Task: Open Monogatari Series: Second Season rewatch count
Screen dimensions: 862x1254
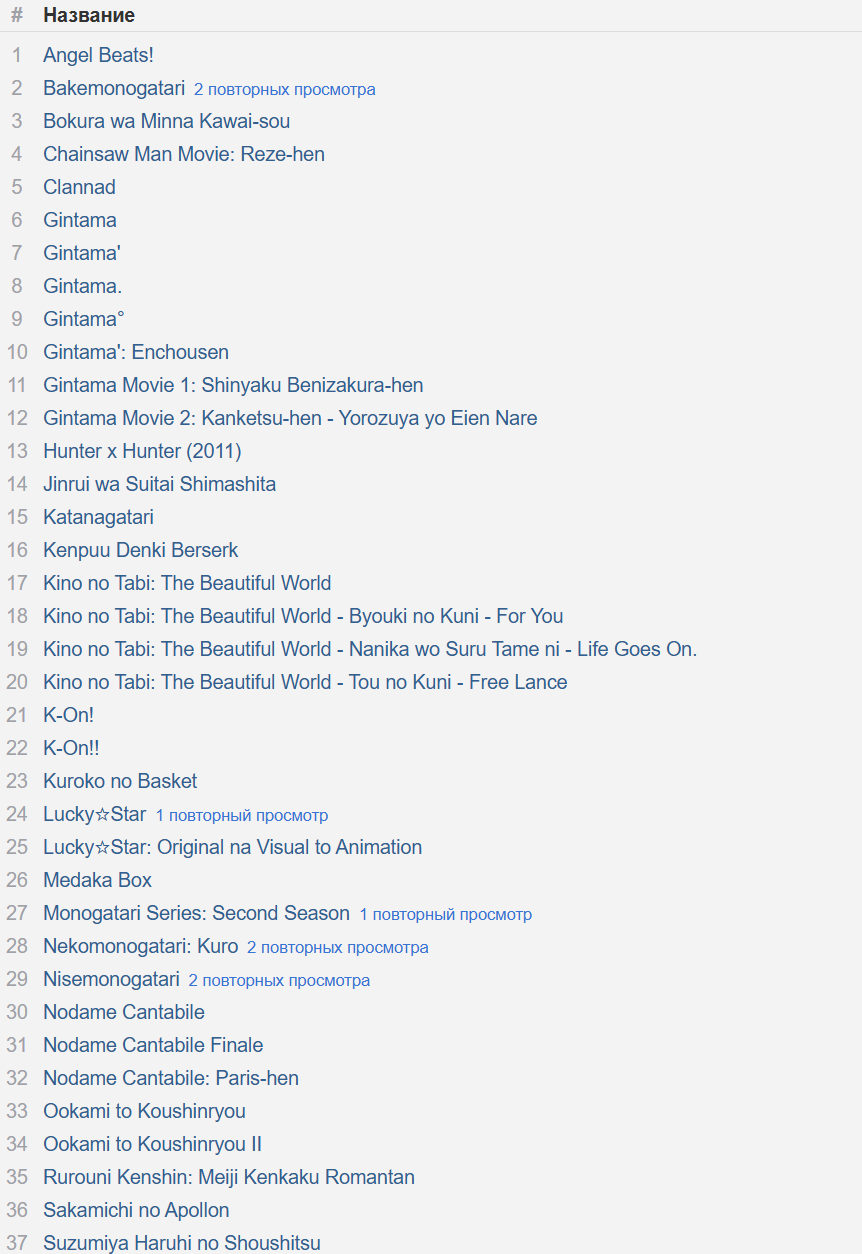Action: pyautogui.click(x=446, y=914)
